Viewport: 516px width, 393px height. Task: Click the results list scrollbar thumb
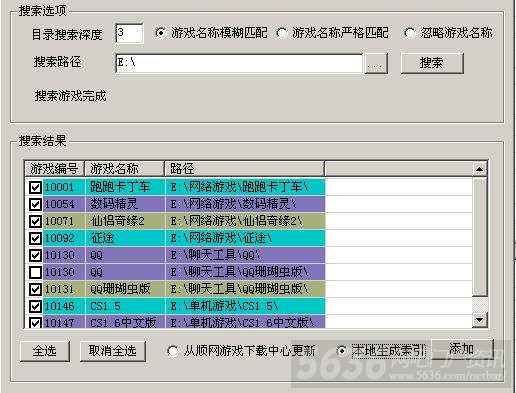click(480, 237)
